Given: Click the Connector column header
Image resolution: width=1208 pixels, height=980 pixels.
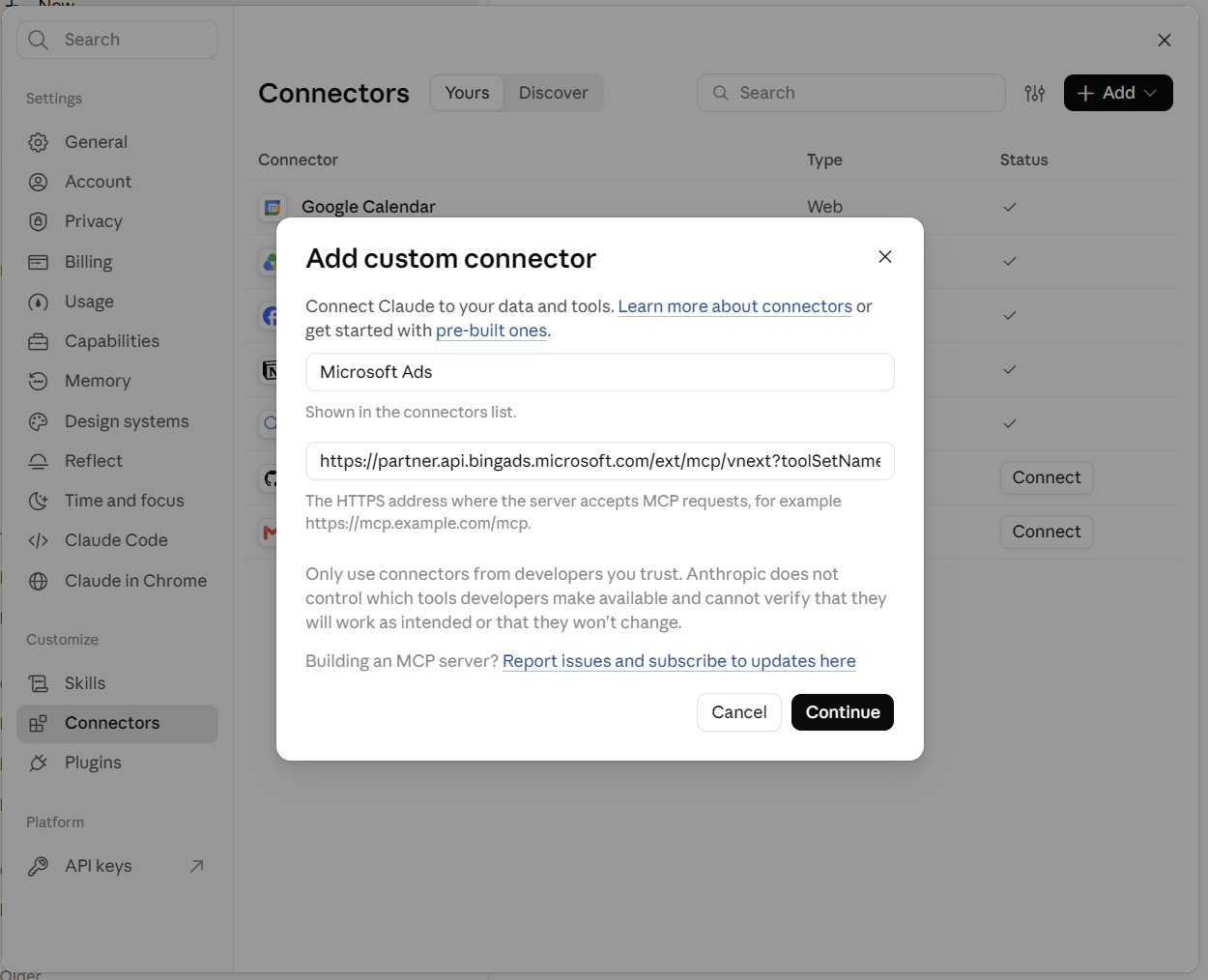Looking at the screenshot, I should (298, 159).
